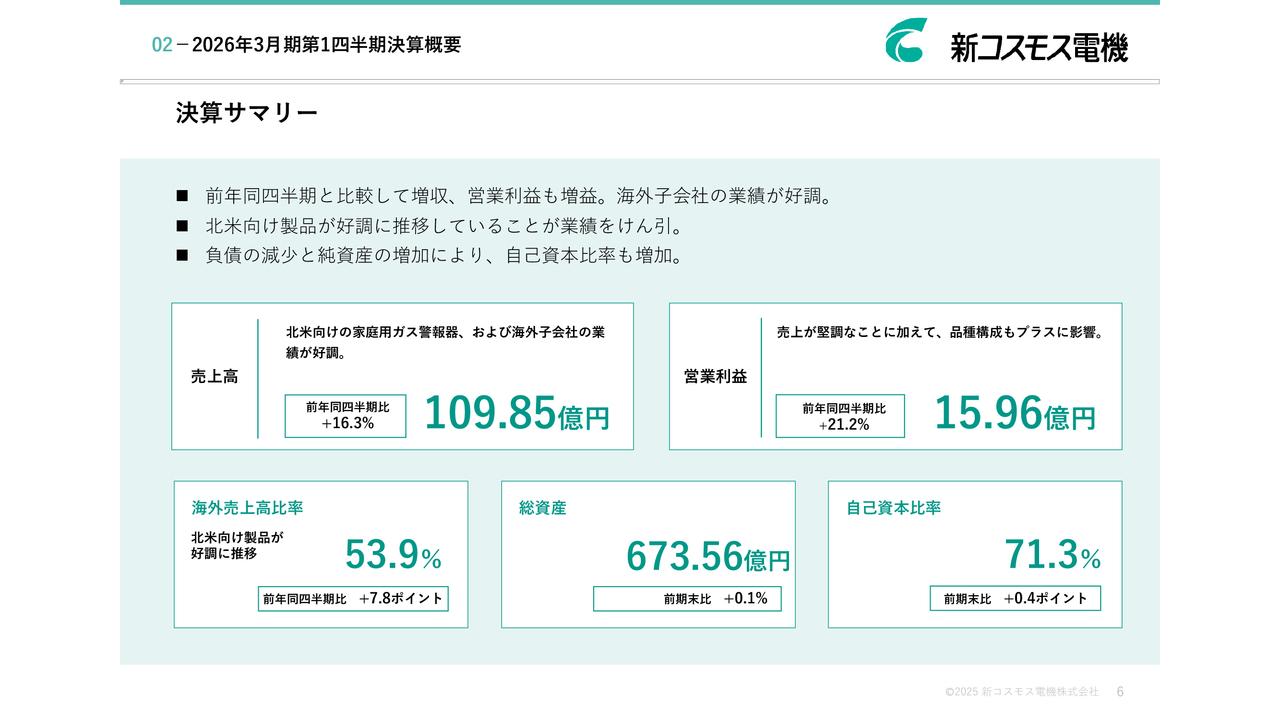Screen dimensions: 1280x720
Task: Select the 売上が堅調なことに加えて description
Action: coord(940,332)
